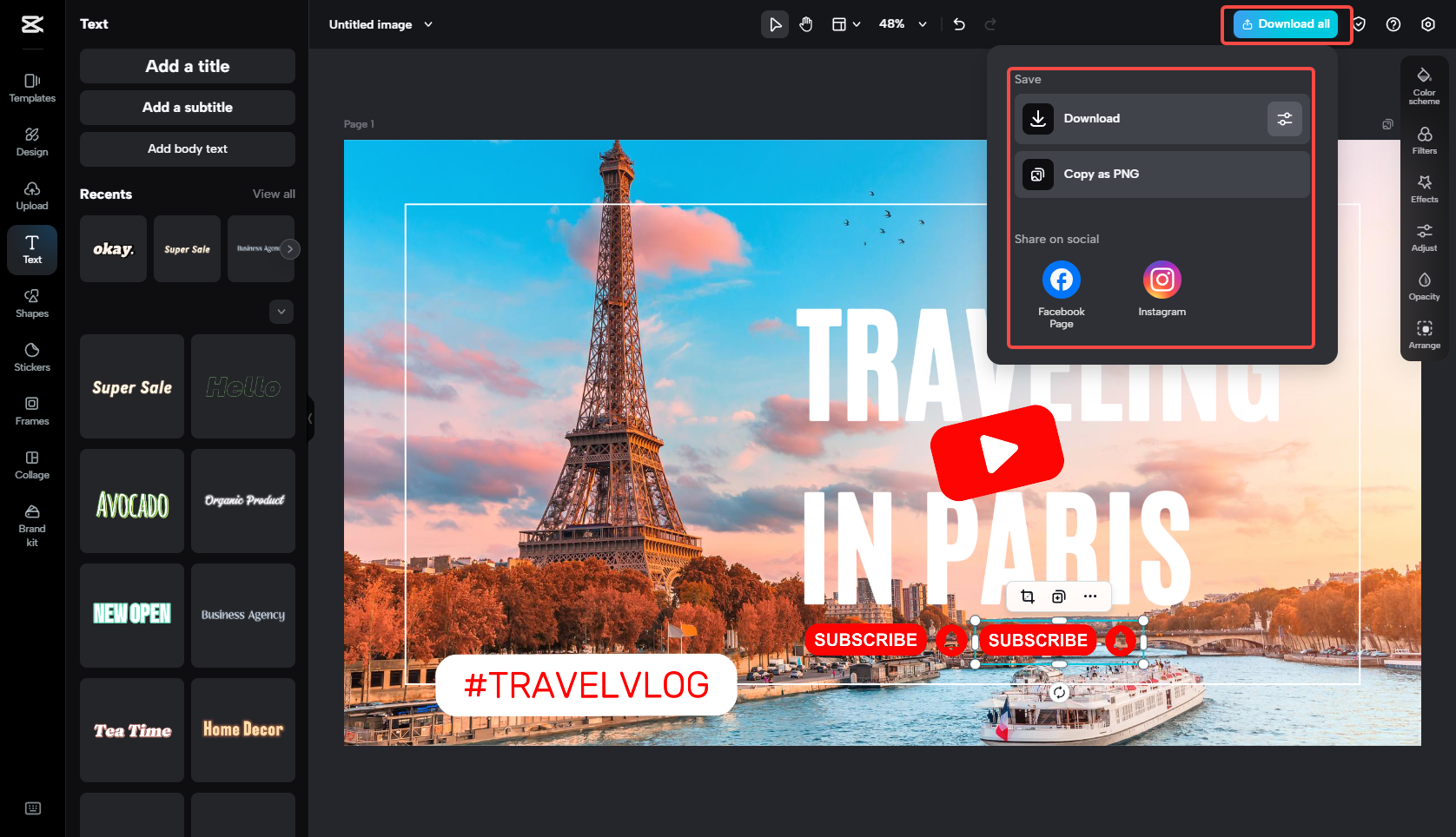
Task: Choose the NEW OPEN text preset
Action: 132,616
